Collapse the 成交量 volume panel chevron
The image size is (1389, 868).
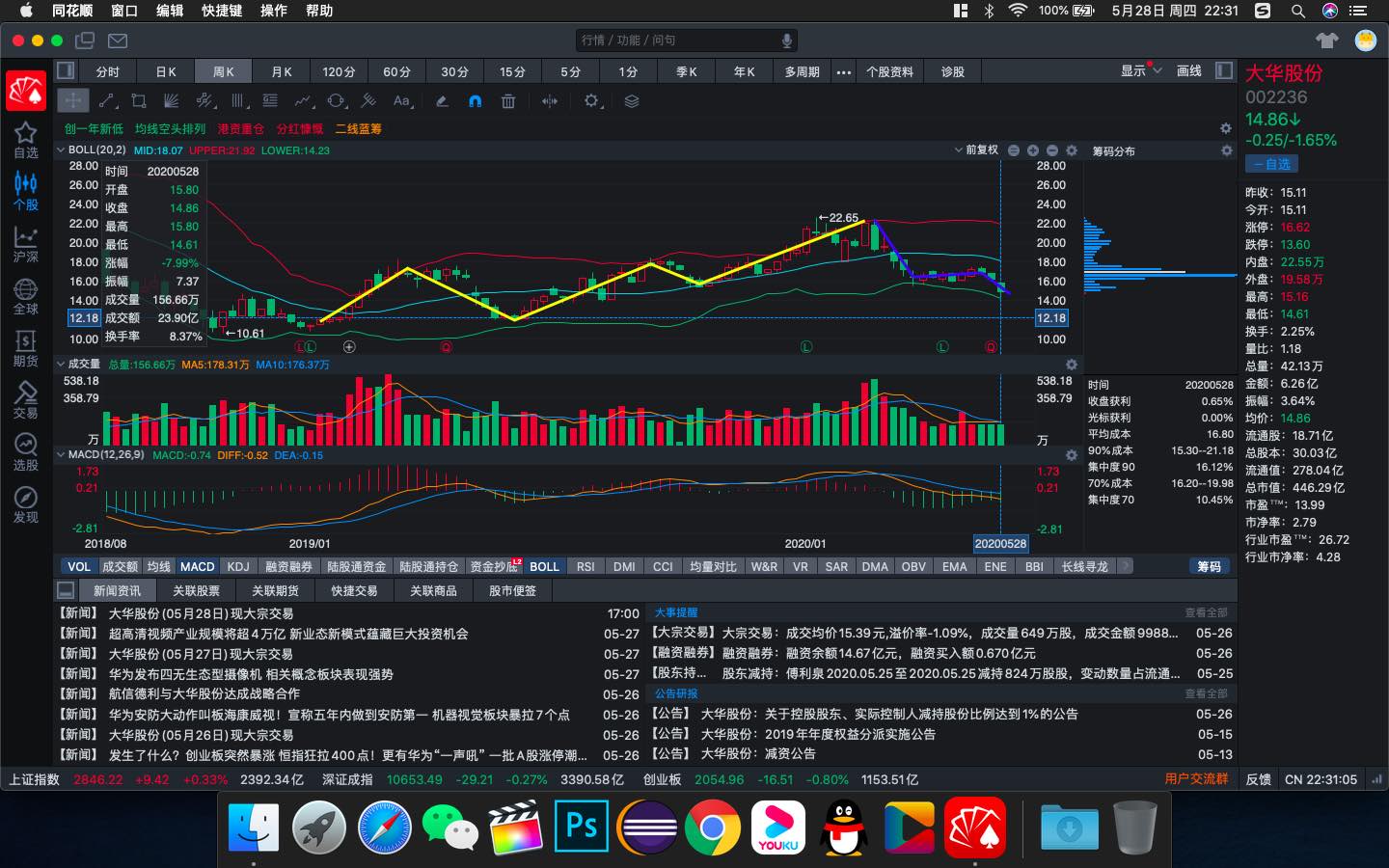[61, 365]
